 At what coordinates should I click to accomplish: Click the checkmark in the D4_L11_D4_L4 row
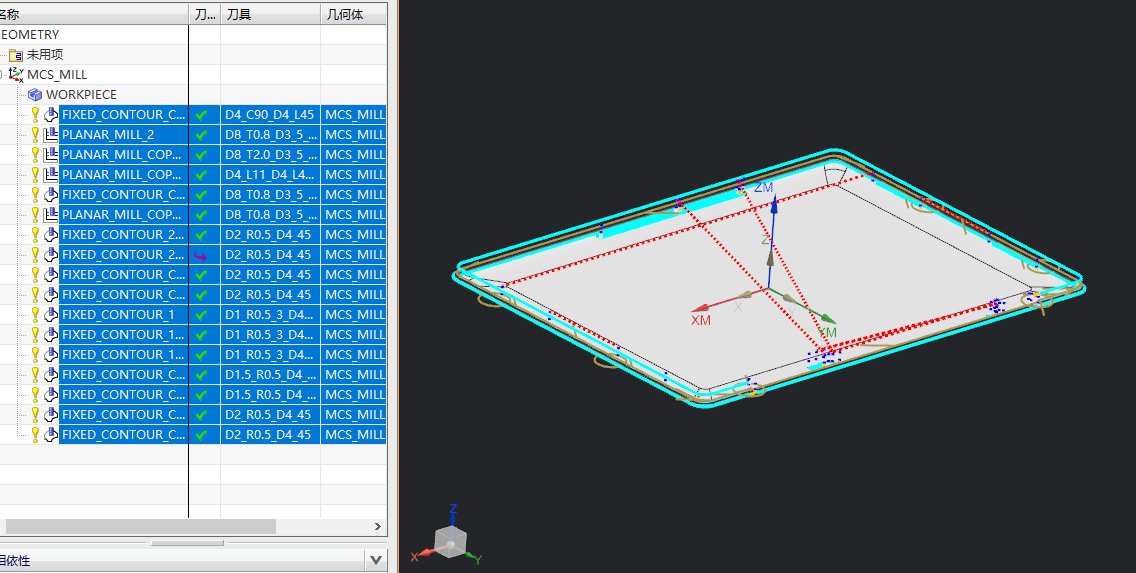click(x=201, y=175)
